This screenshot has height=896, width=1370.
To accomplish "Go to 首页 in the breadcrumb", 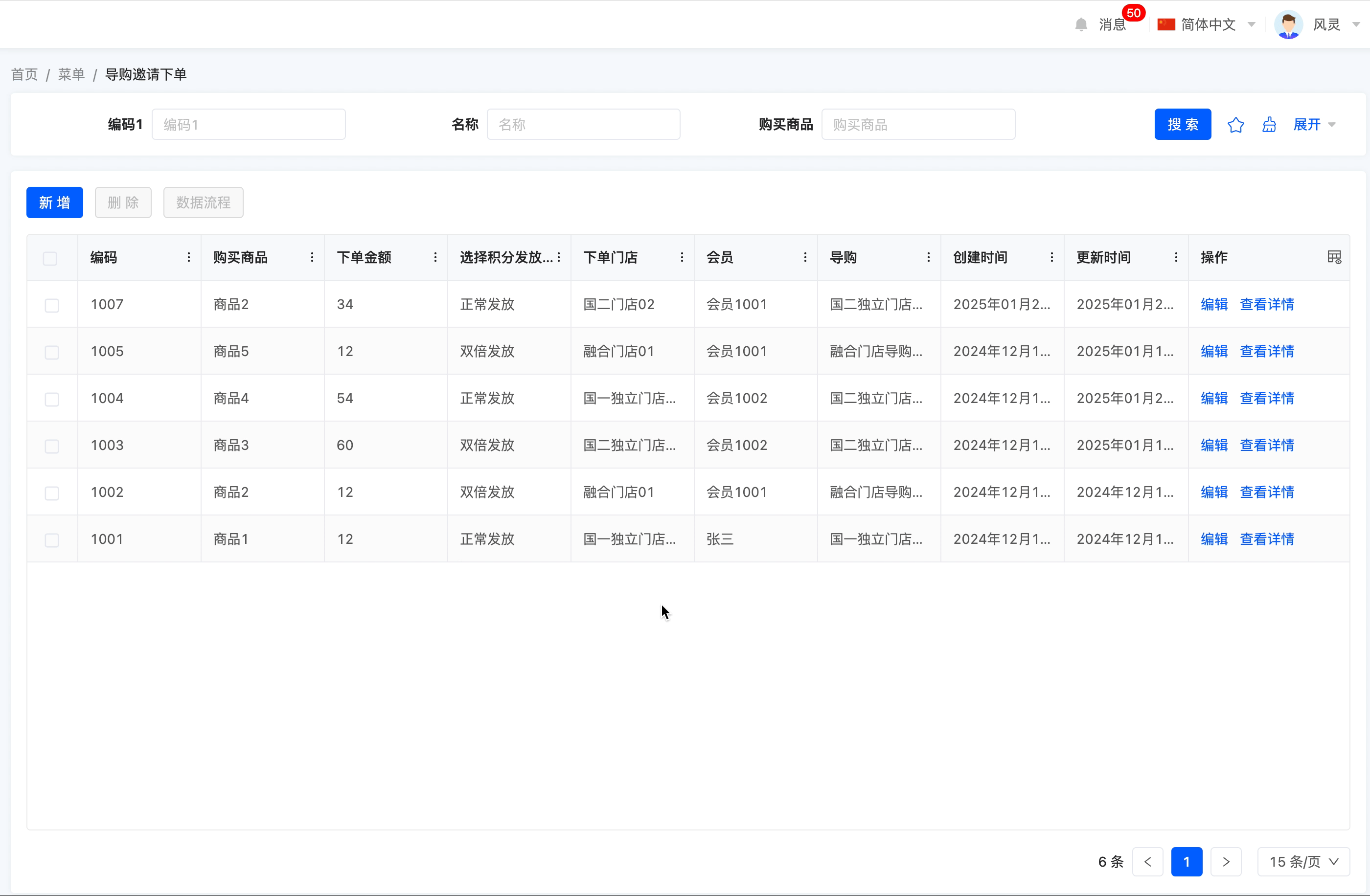I will [x=24, y=74].
